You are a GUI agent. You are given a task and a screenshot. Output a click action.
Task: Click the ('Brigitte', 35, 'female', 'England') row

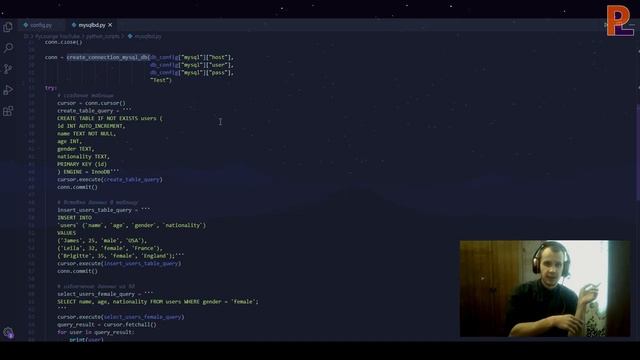click(120, 256)
